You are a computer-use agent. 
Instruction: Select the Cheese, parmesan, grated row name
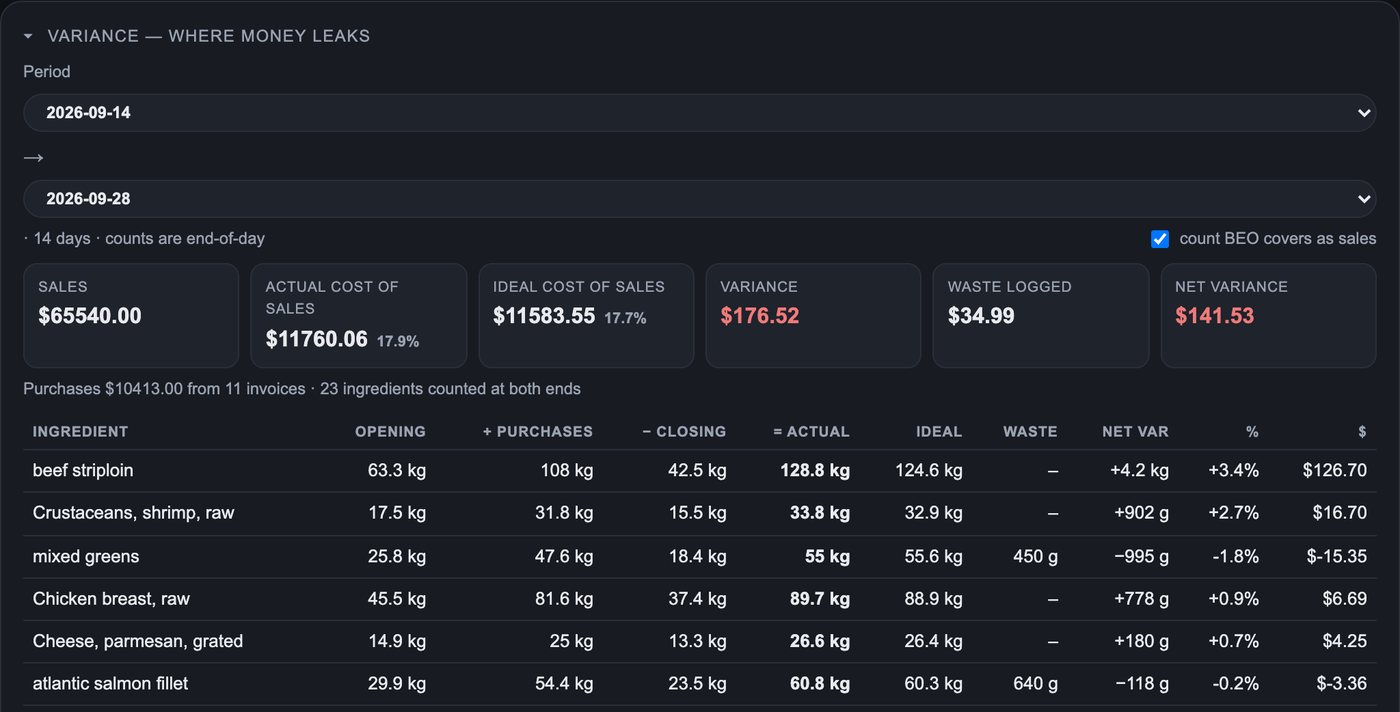click(x=138, y=641)
